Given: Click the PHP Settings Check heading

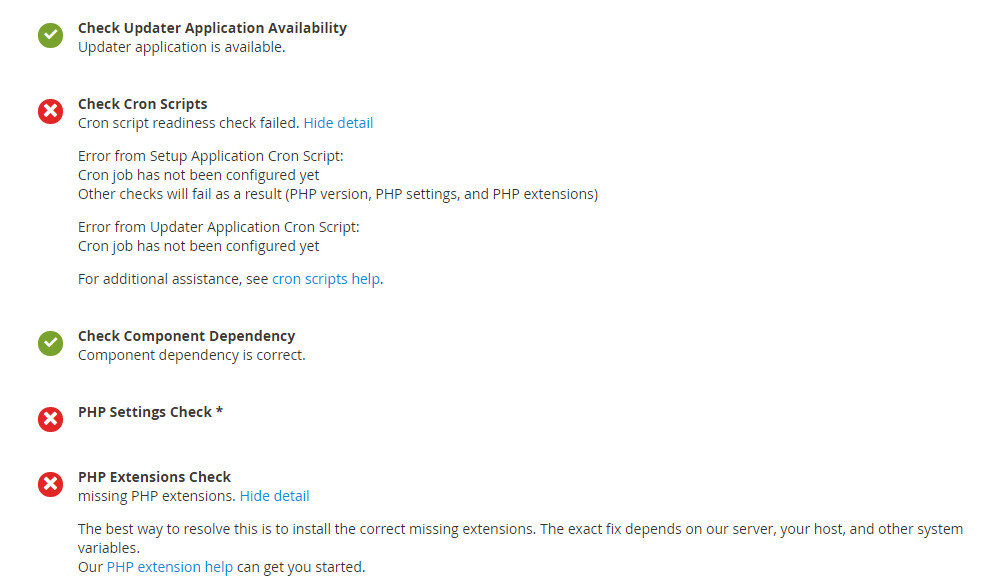Looking at the screenshot, I should point(150,412).
